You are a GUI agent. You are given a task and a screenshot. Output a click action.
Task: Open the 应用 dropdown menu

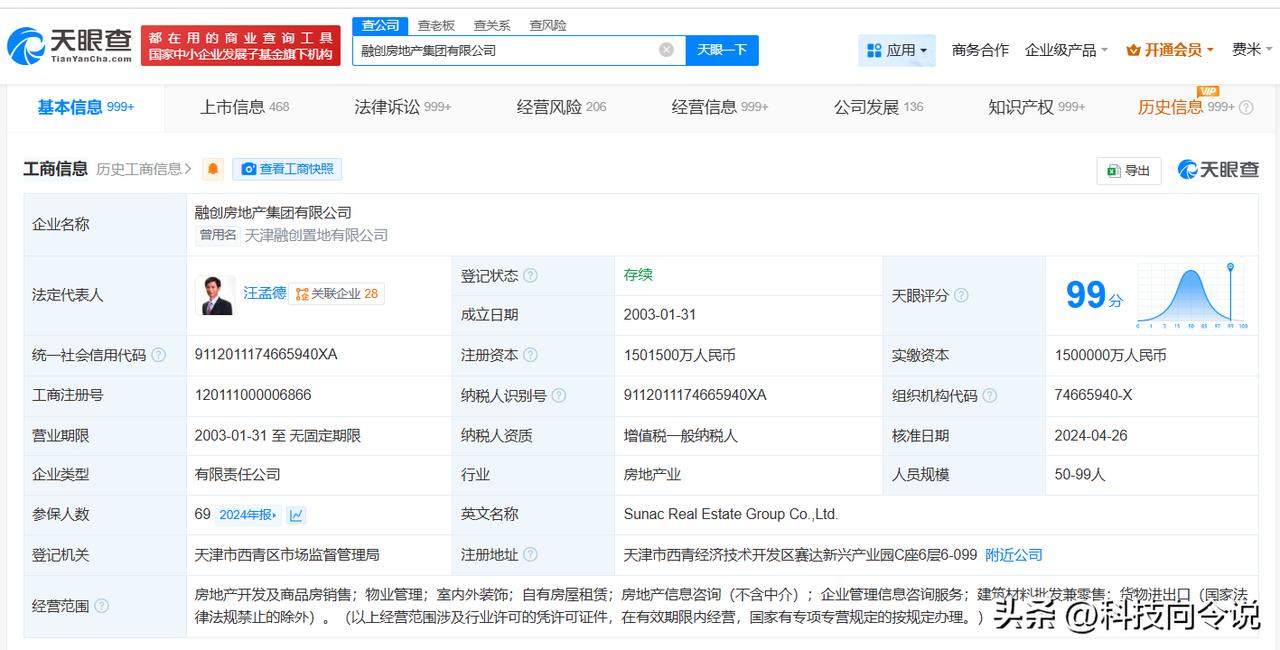click(x=897, y=50)
